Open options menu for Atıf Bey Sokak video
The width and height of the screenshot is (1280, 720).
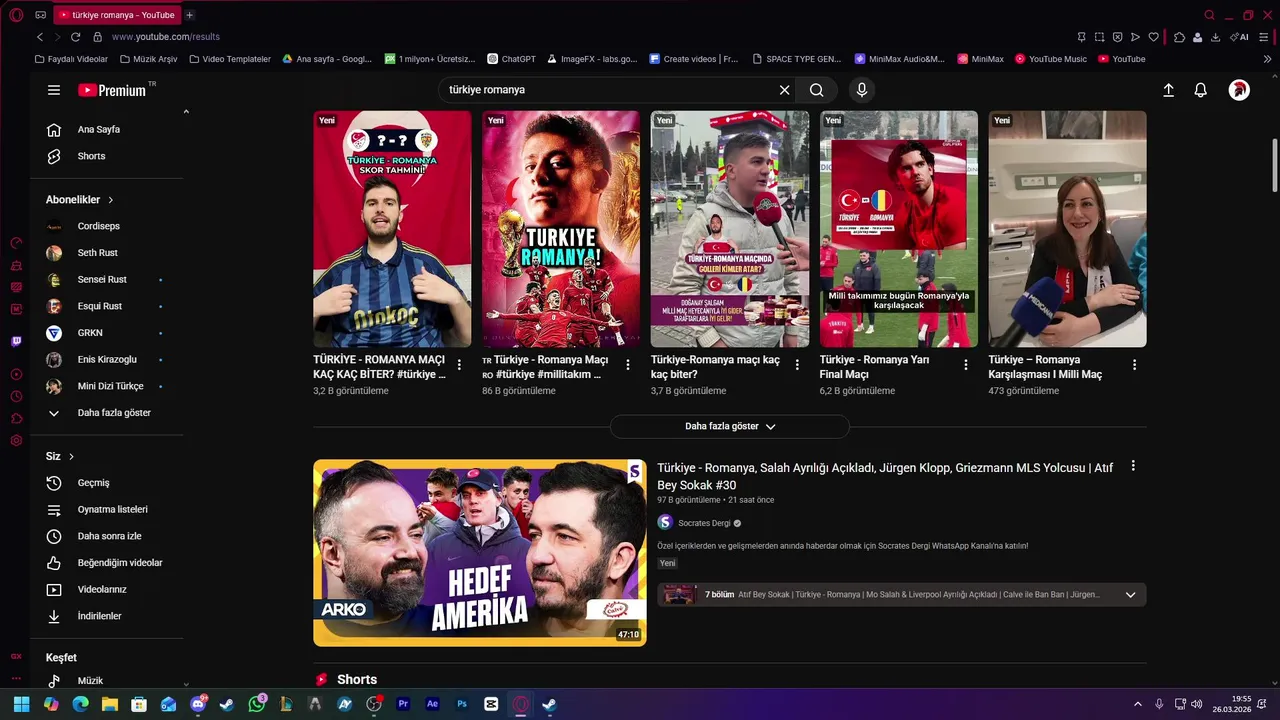click(1133, 466)
